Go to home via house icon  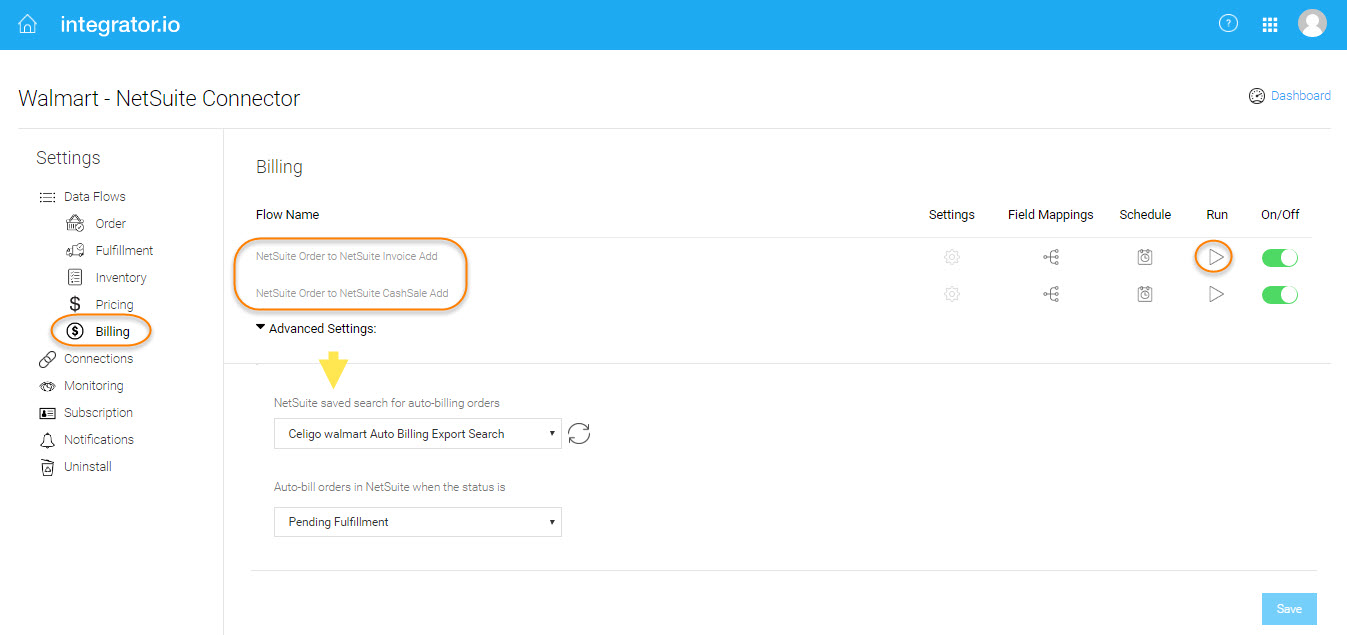tap(28, 24)
